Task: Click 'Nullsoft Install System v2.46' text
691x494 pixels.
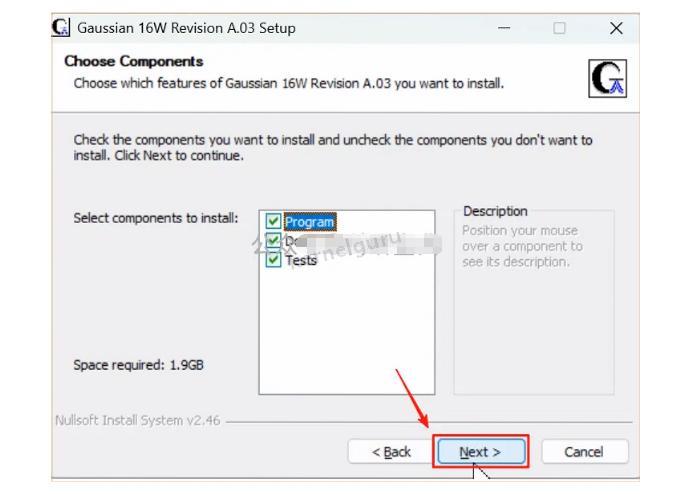Action: point(137,420)
